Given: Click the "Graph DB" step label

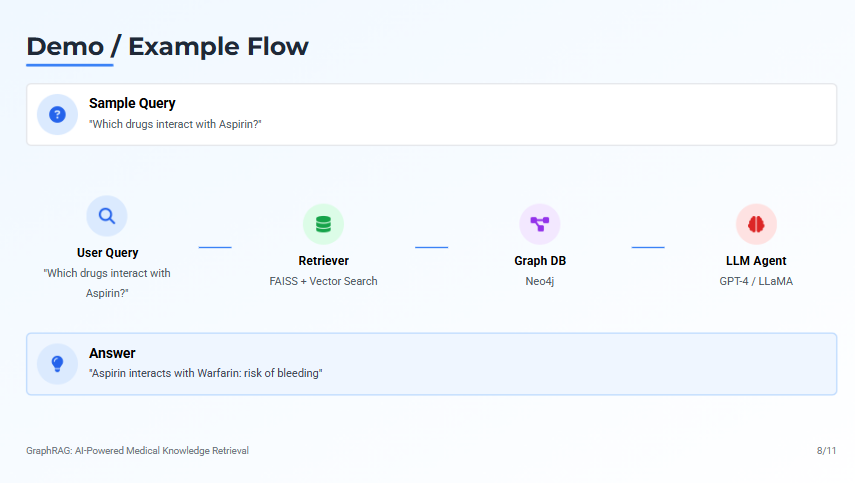Looking at the screenshot, I should point(540,261).
